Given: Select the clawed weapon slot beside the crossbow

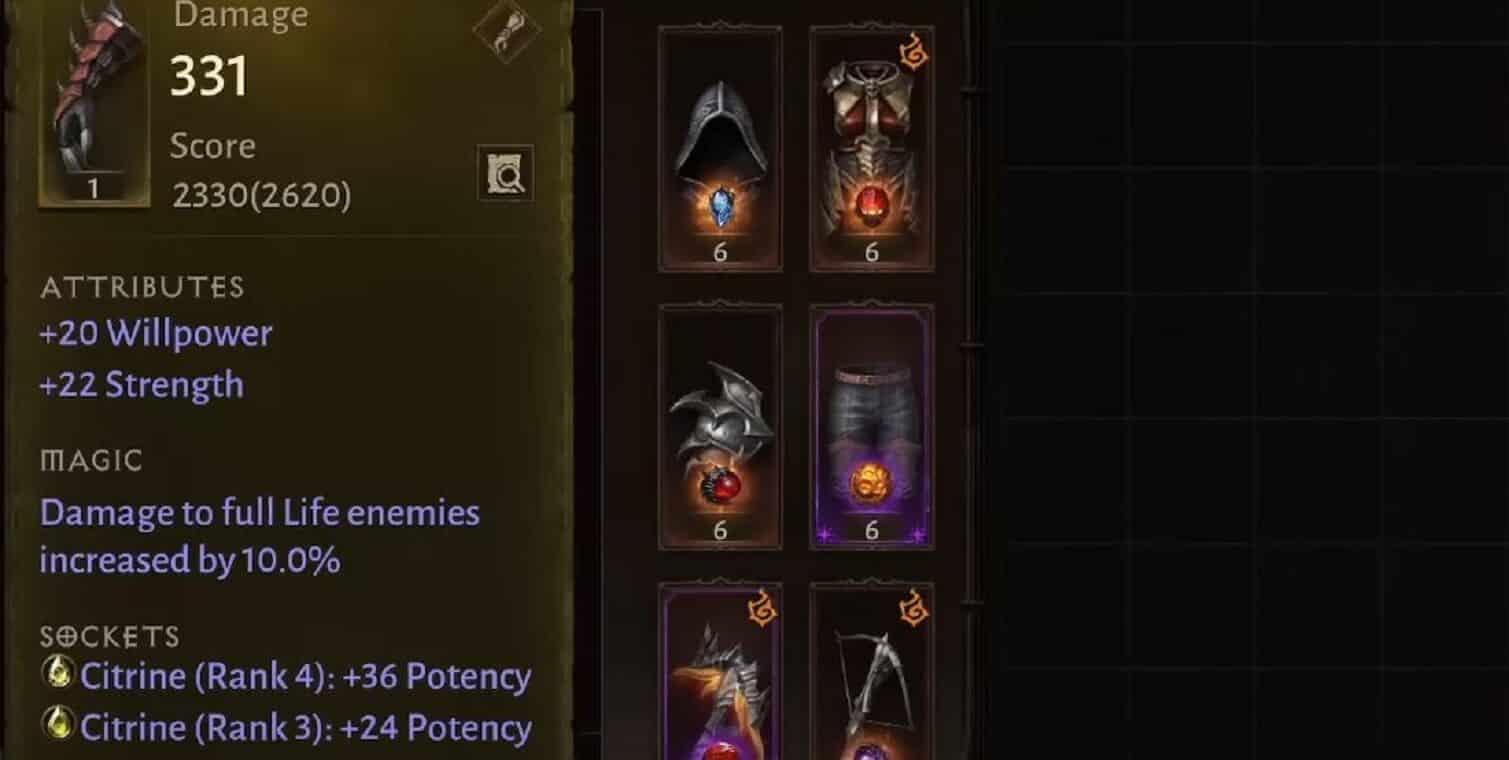Looking at the screenshot, I should pos(720,672).
